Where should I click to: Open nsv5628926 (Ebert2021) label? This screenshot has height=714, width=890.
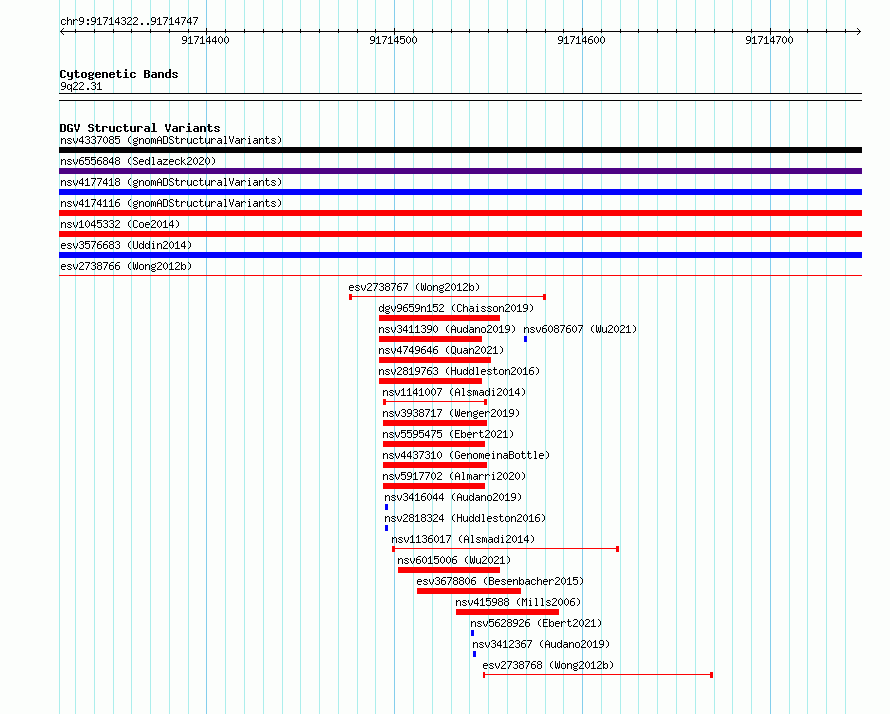(536, 623)
